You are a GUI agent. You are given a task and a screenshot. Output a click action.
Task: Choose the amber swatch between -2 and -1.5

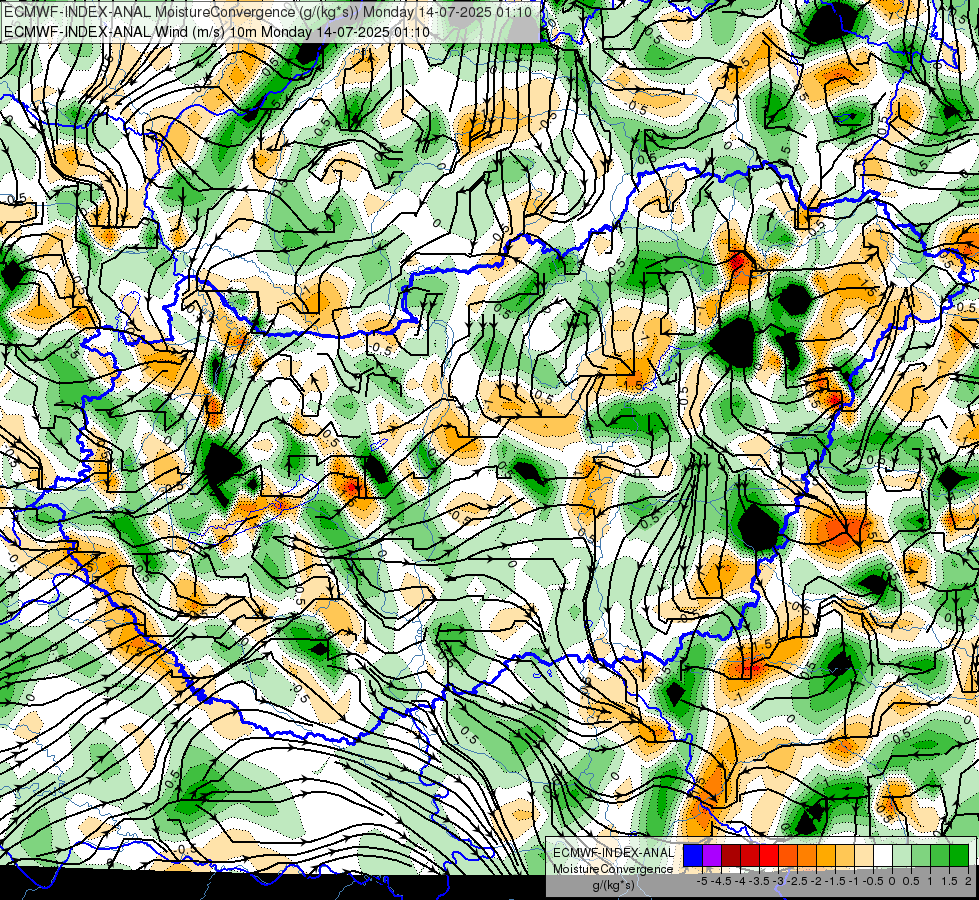click(826, 855)
